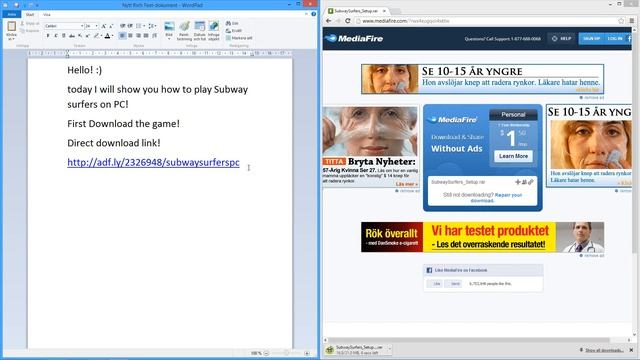640x360 pixels.
Task: Click the Insert object icon
Action: click(213, 27)
